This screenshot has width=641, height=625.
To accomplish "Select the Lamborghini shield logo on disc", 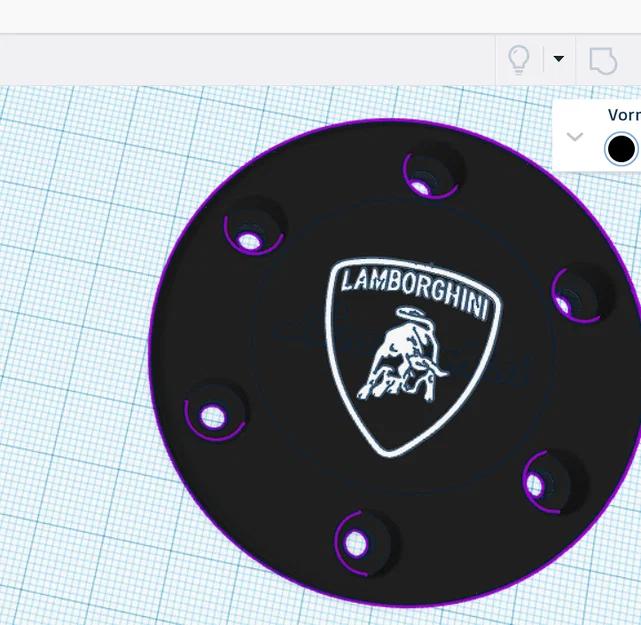I will click(413, 357).
